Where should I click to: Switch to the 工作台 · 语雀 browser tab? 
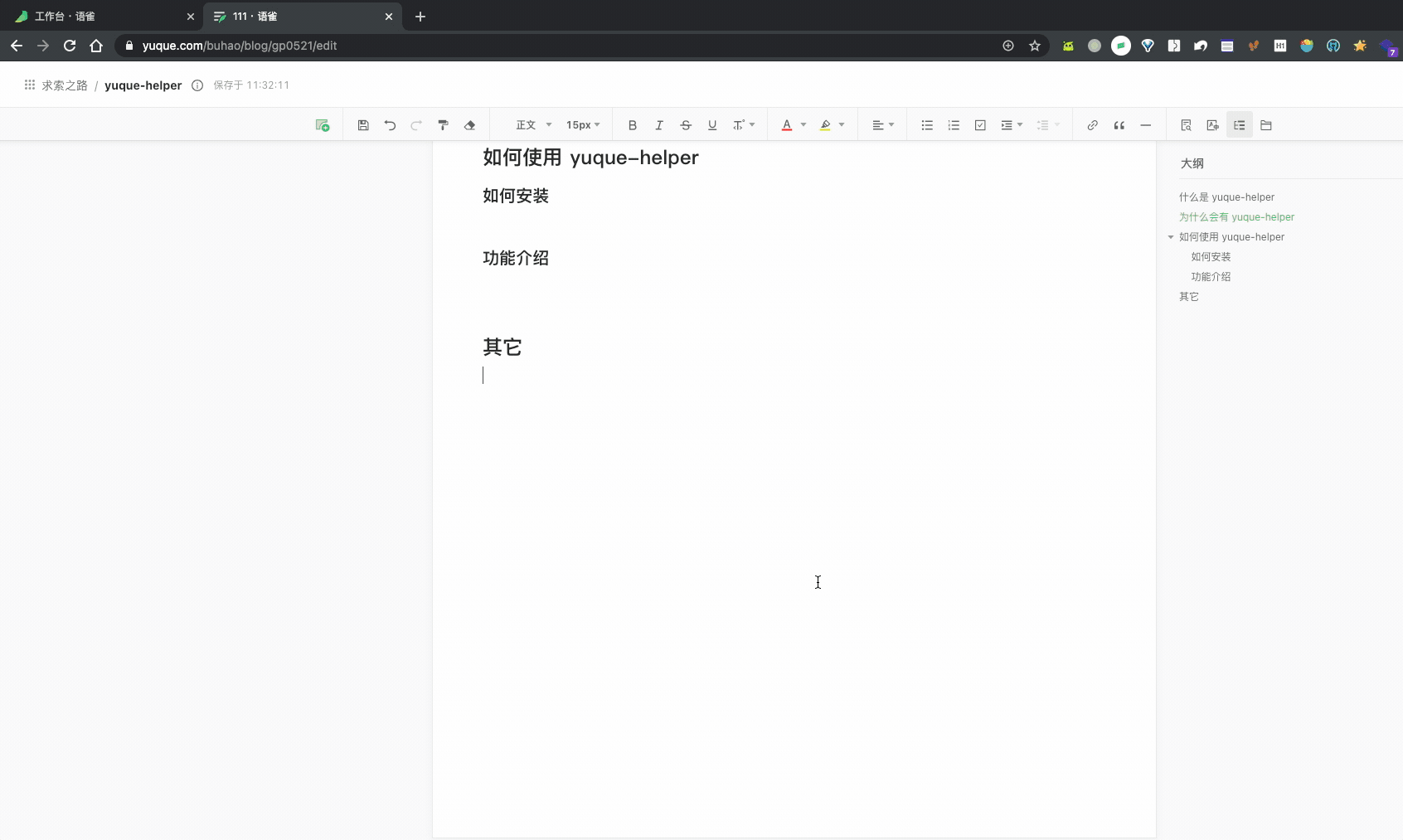click(x=104, y=17)
